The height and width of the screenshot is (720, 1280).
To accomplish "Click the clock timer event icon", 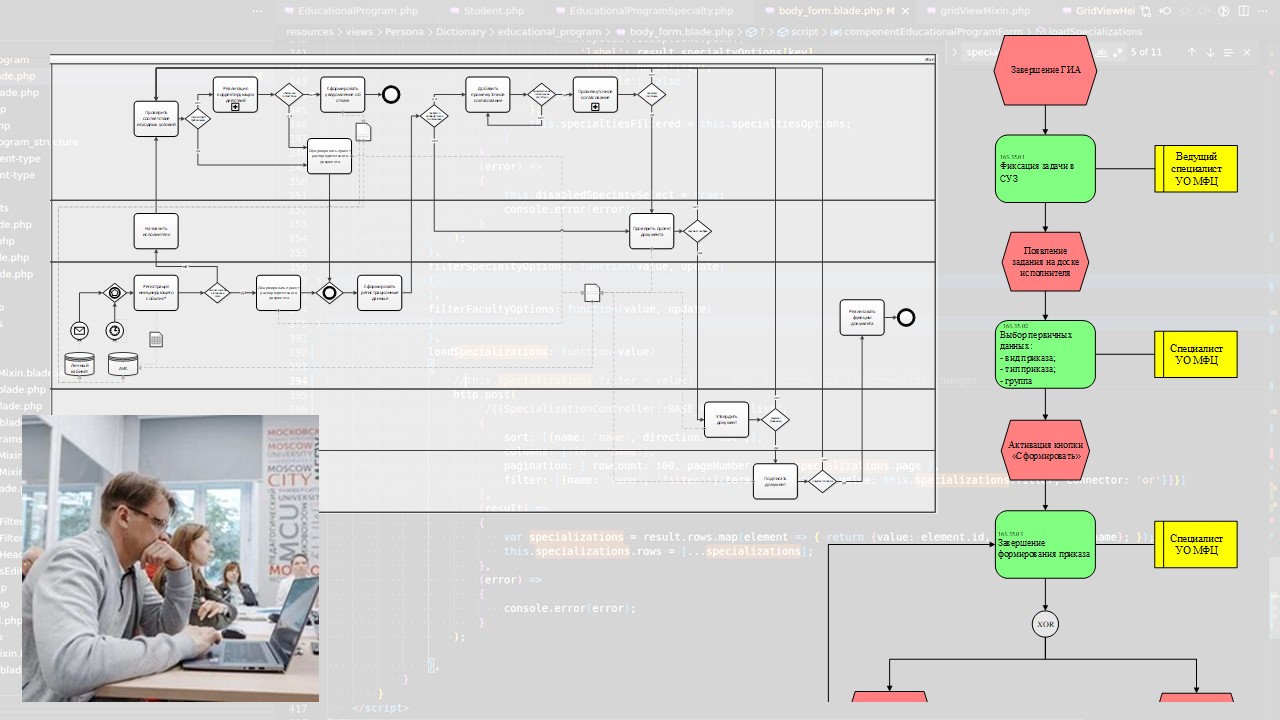I will tap(116, 331).
